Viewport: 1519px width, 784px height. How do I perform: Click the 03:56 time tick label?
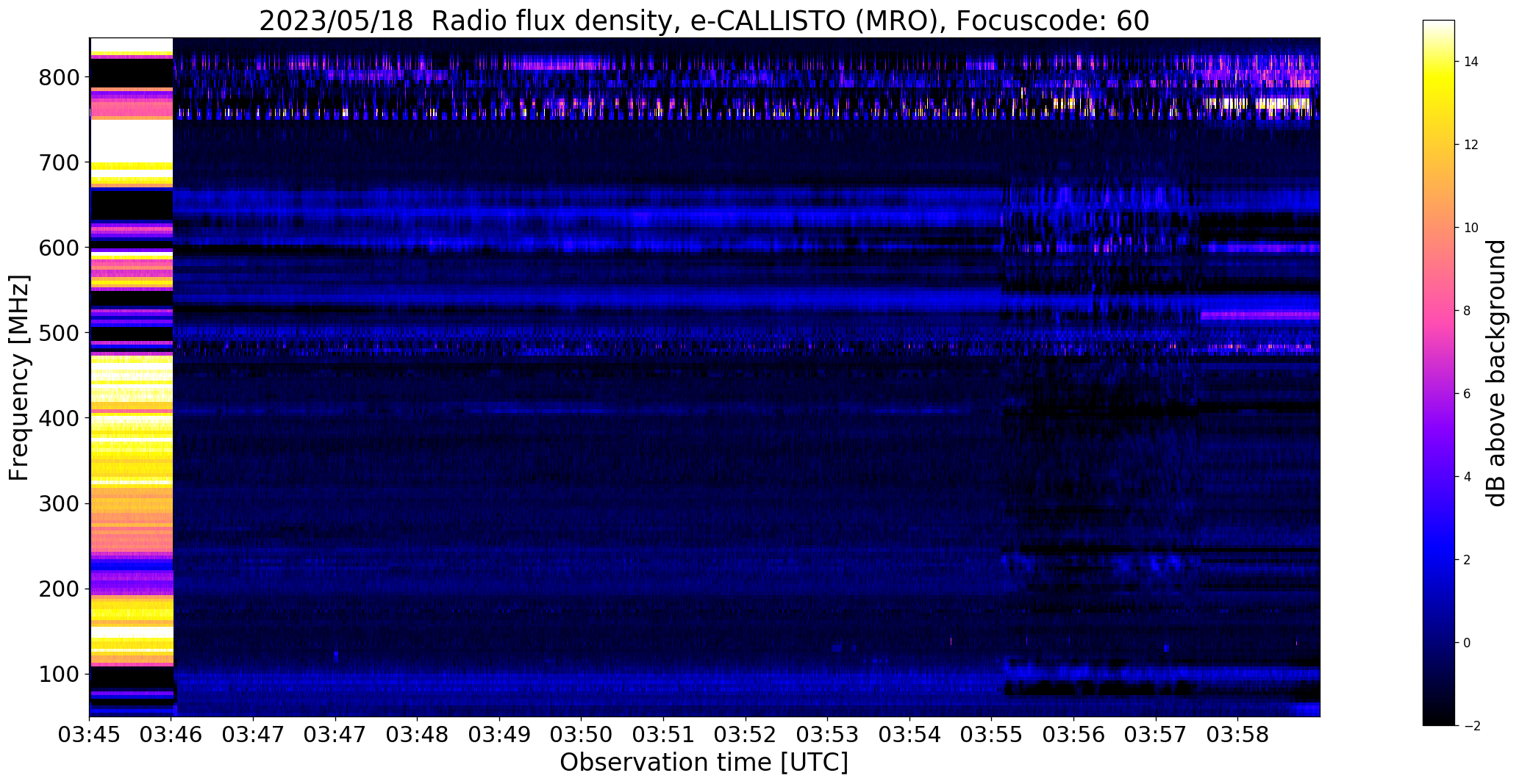tap(1073, 735)
